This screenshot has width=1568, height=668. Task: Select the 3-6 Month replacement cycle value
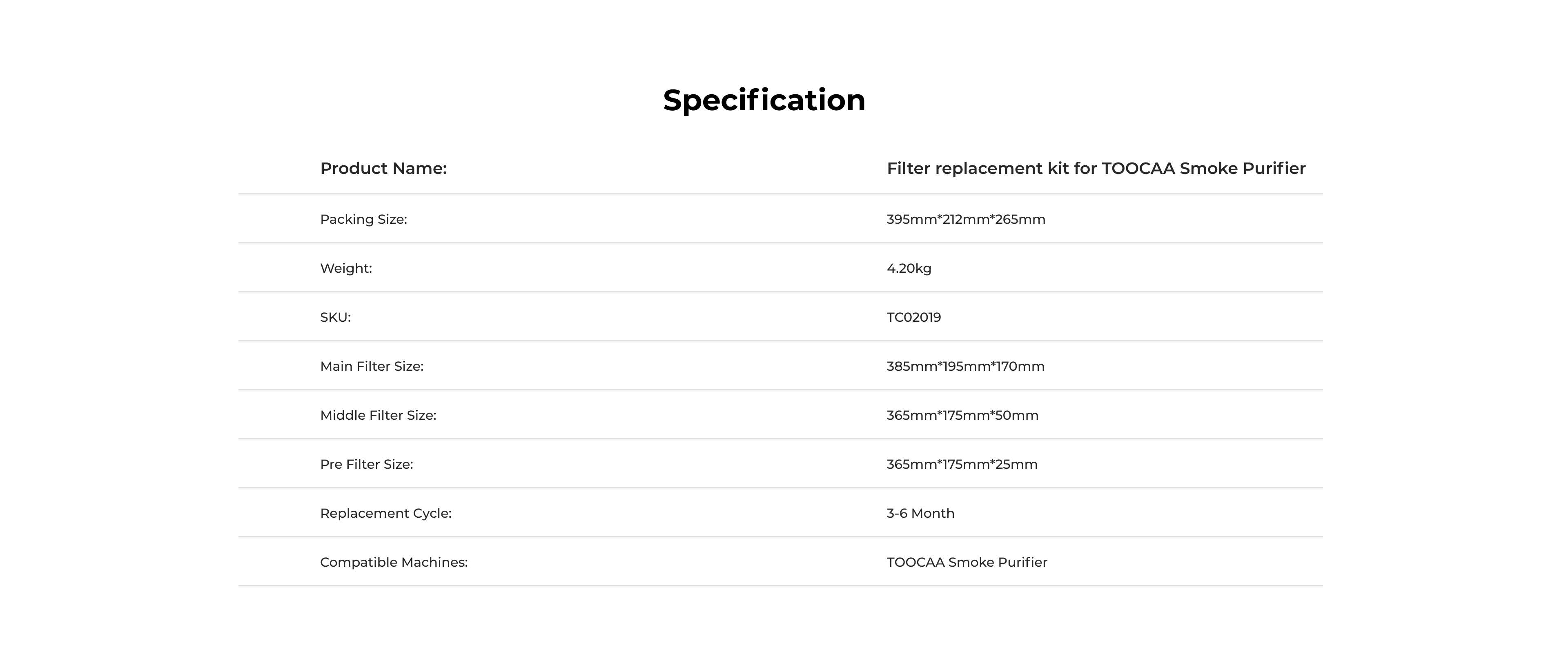920,513
